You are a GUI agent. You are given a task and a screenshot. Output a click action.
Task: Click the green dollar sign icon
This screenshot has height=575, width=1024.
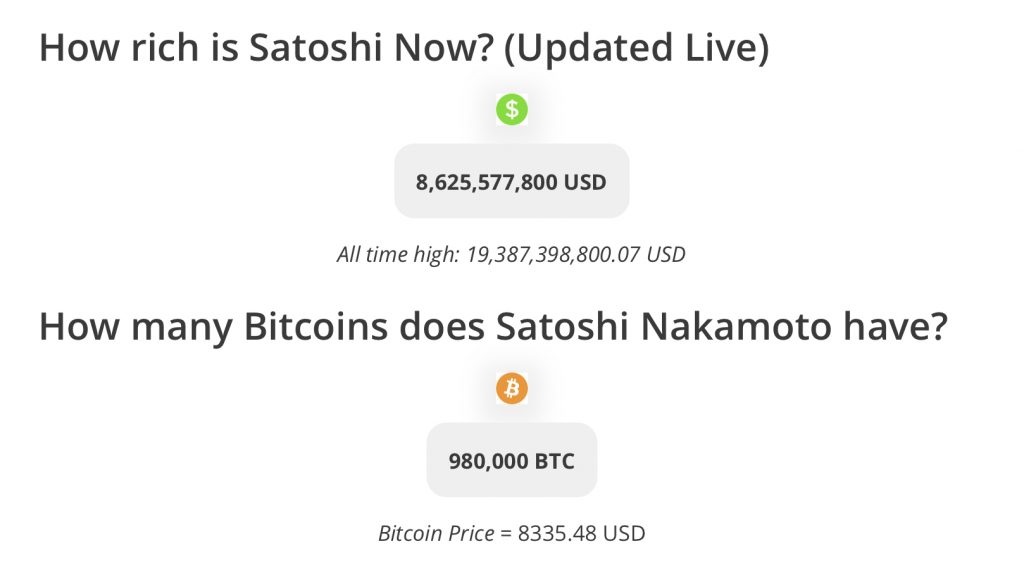click(x=511, y=109)
